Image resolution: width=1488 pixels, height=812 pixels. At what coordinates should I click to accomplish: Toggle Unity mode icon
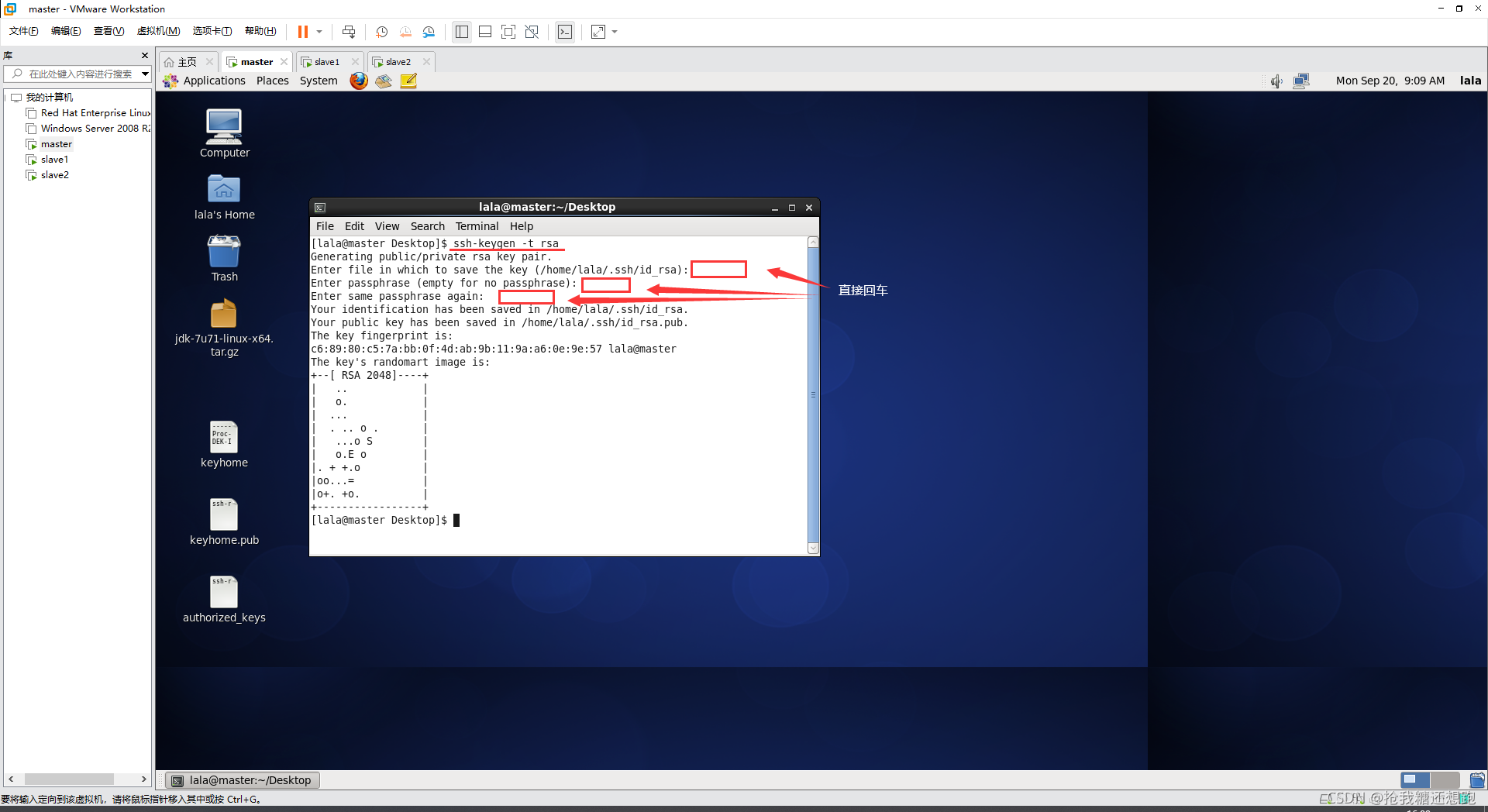click(532, 32)
